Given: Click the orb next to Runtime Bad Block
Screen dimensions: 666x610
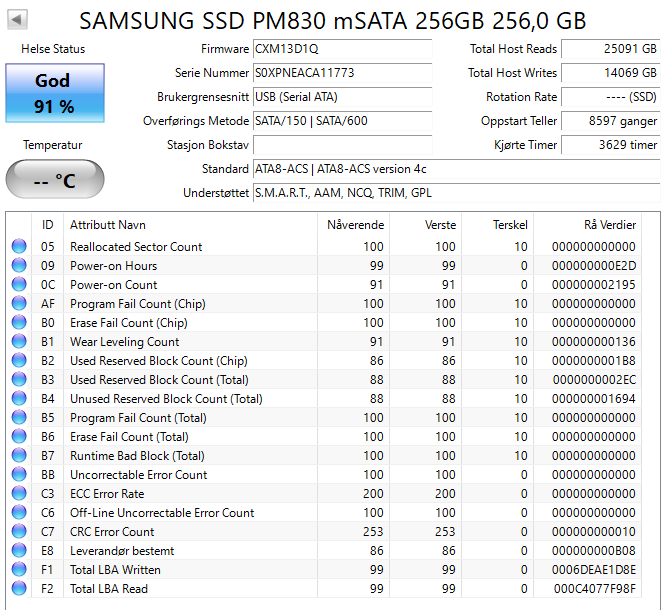Looking at the screenshot, I should click(x=19, y=456).
